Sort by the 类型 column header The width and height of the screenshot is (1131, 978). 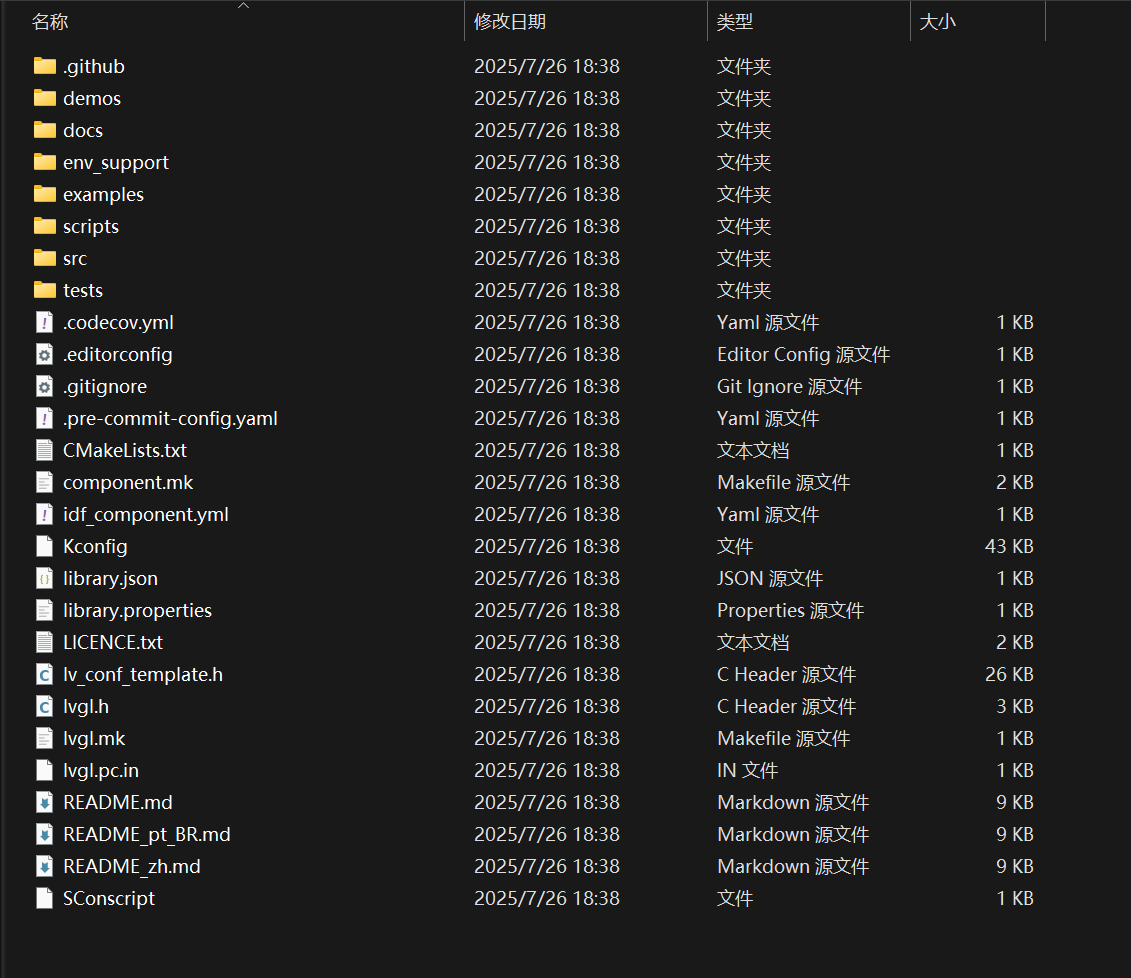tap(735, 22)
